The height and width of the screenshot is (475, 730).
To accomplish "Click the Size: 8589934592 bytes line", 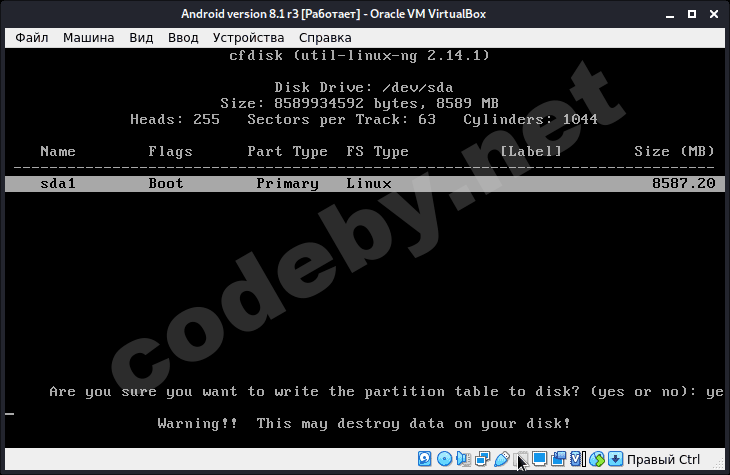I will [x=359, y=103].
